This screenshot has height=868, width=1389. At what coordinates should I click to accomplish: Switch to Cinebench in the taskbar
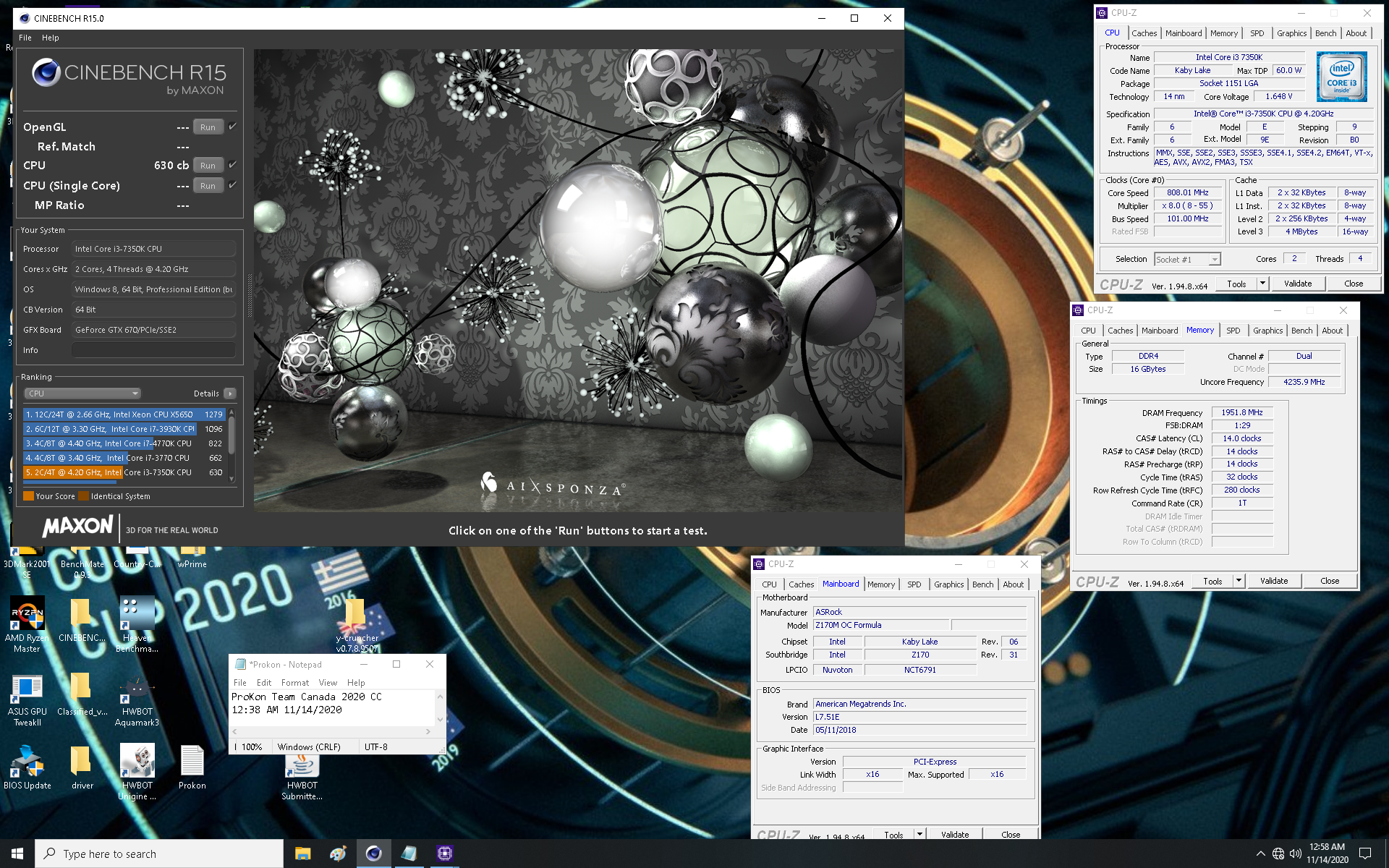373,854
